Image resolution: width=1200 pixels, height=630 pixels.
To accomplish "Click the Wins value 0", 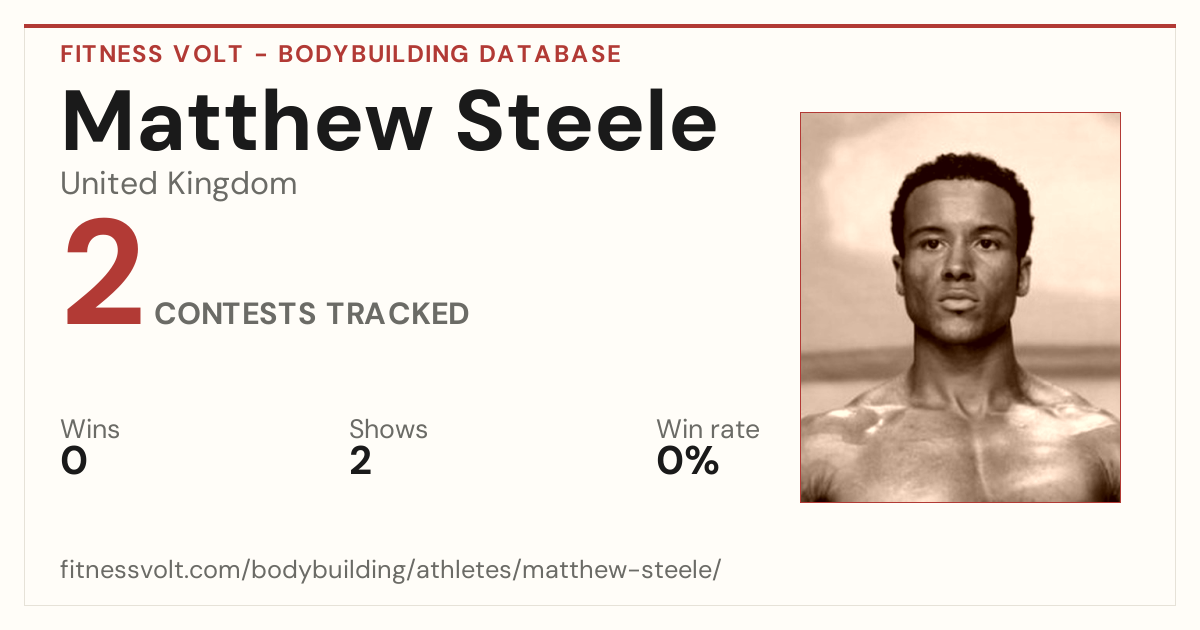I will 74,462.
